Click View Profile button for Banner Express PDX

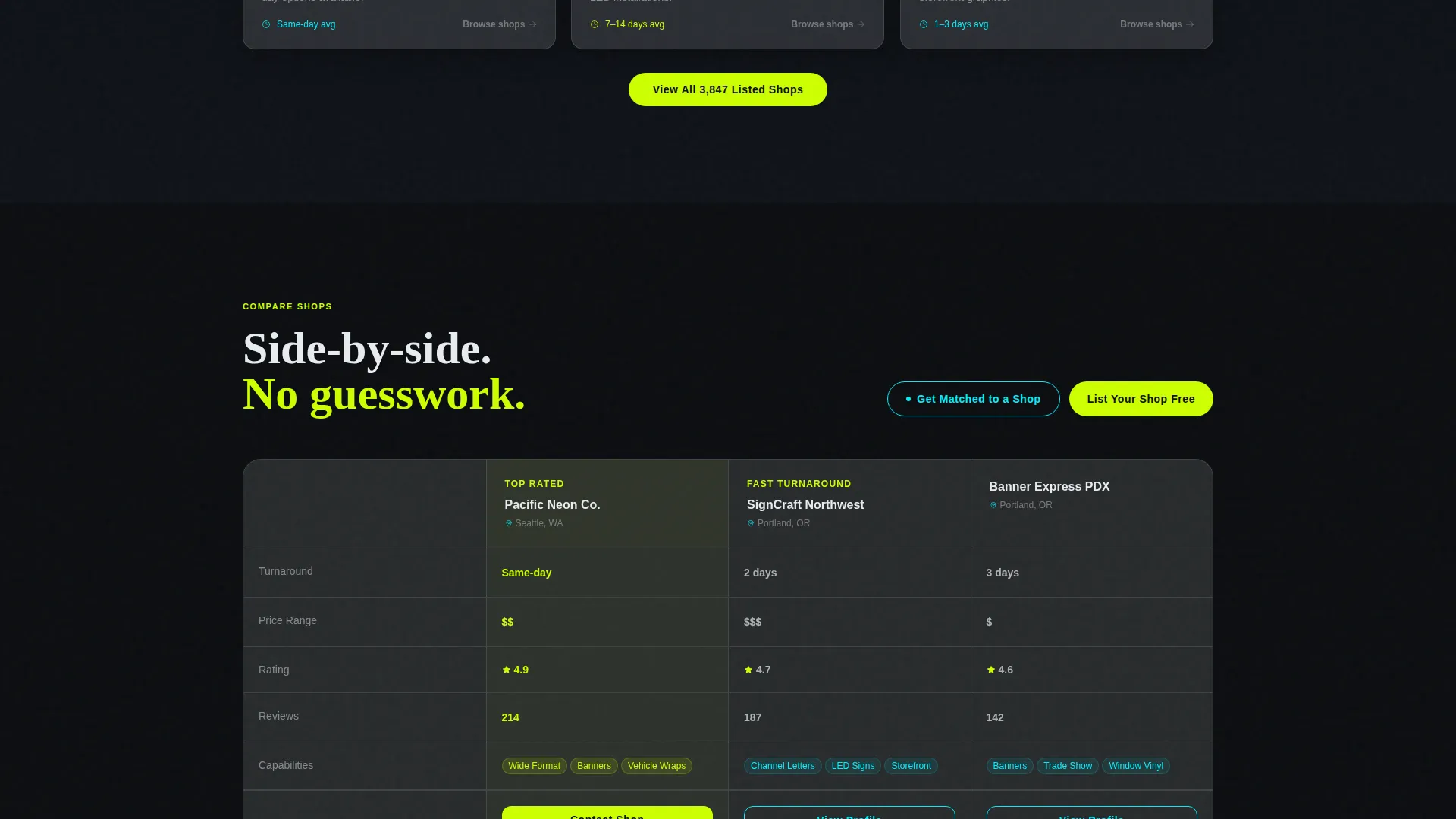1092,813
